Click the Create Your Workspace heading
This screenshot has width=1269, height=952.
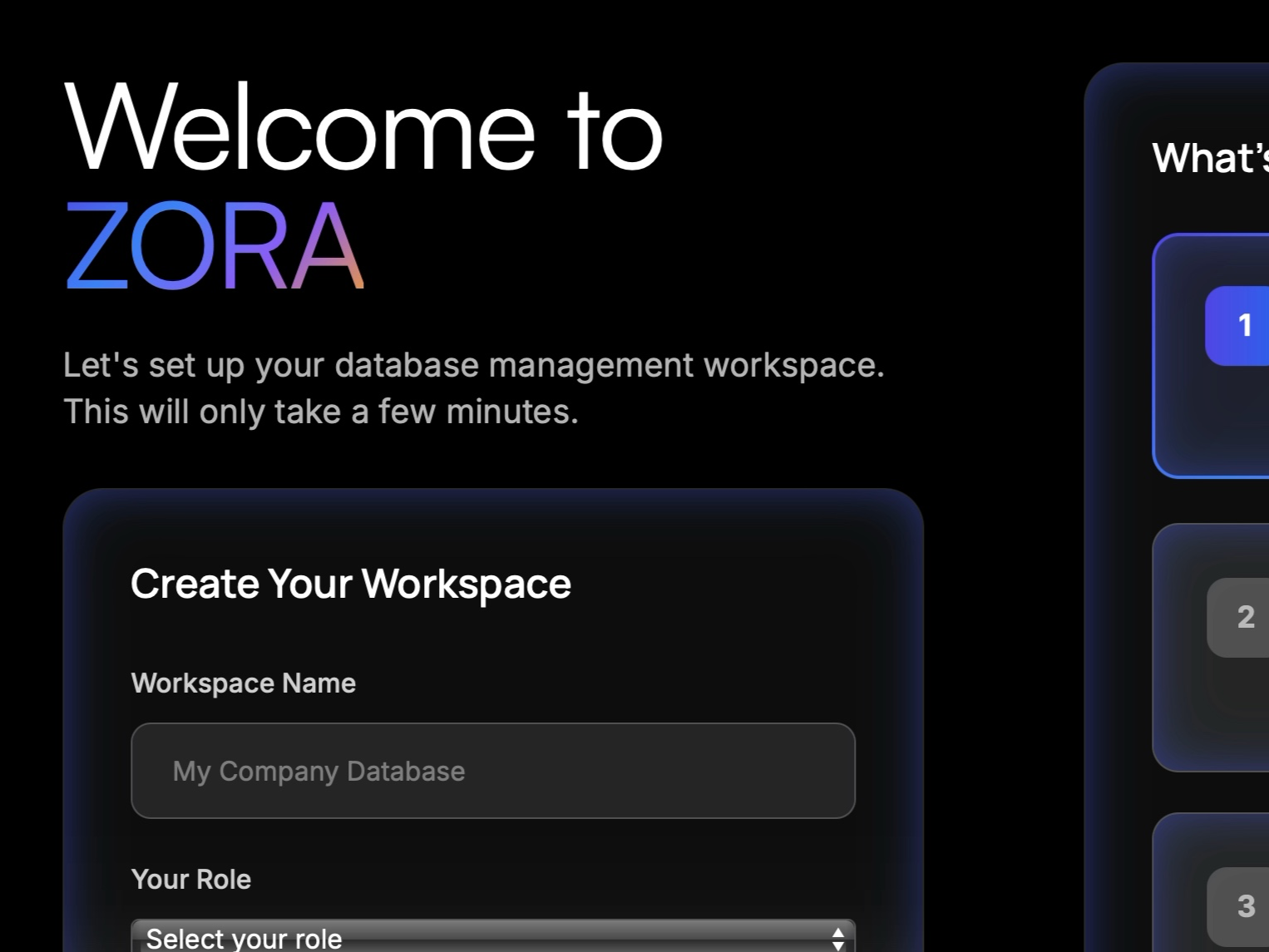(x=351, y=584)
